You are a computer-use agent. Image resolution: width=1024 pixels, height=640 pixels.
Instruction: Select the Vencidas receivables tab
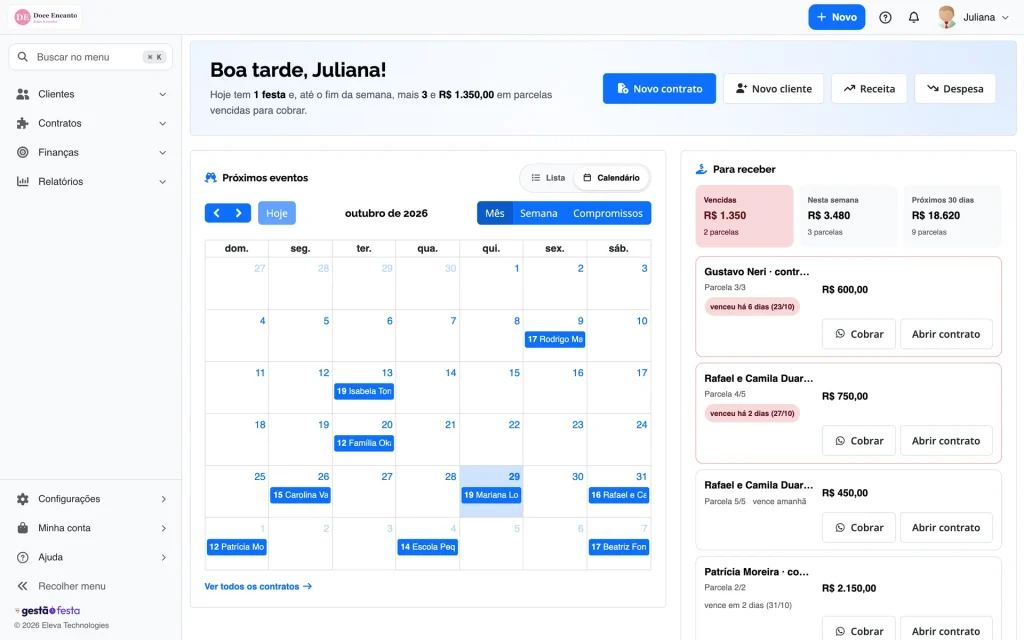click(744, 216)
